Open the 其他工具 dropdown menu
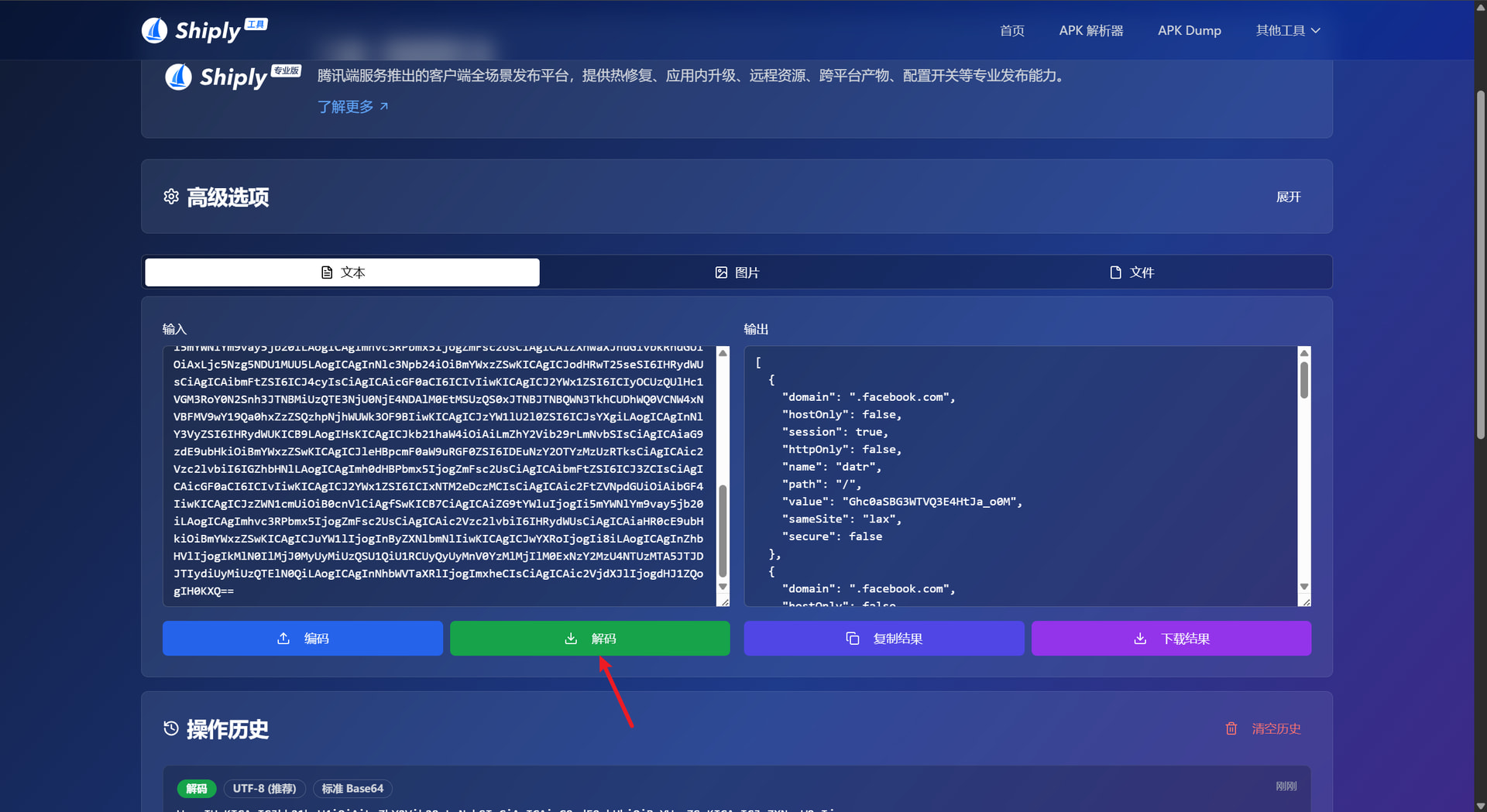 click(1287, 30)
